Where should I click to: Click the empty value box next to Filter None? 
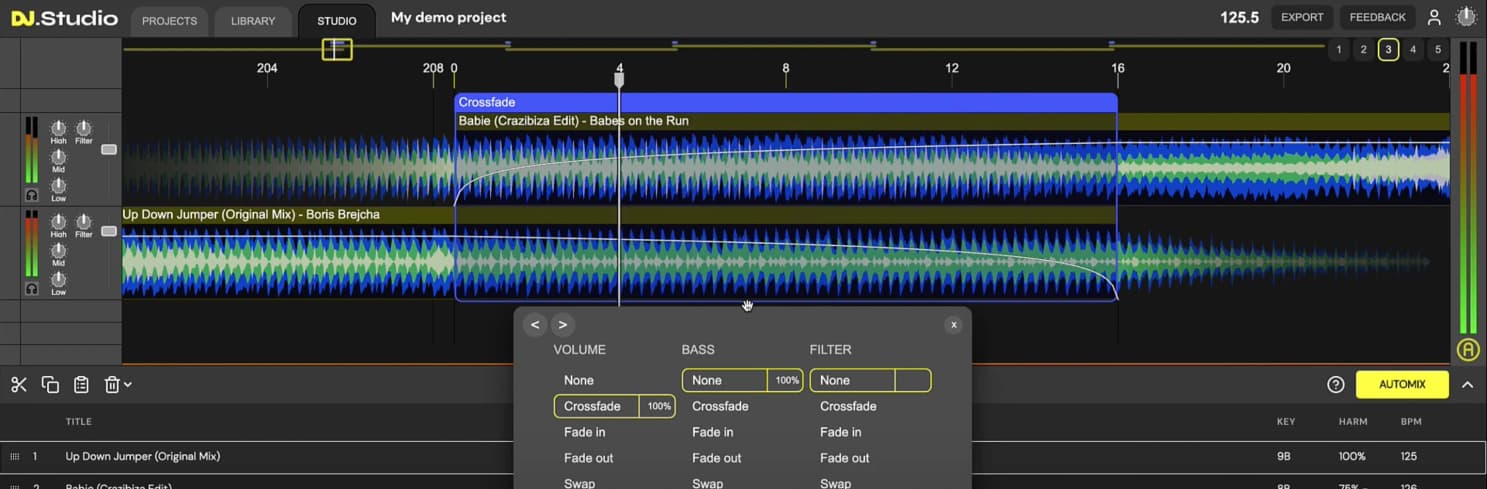point(913,380)
